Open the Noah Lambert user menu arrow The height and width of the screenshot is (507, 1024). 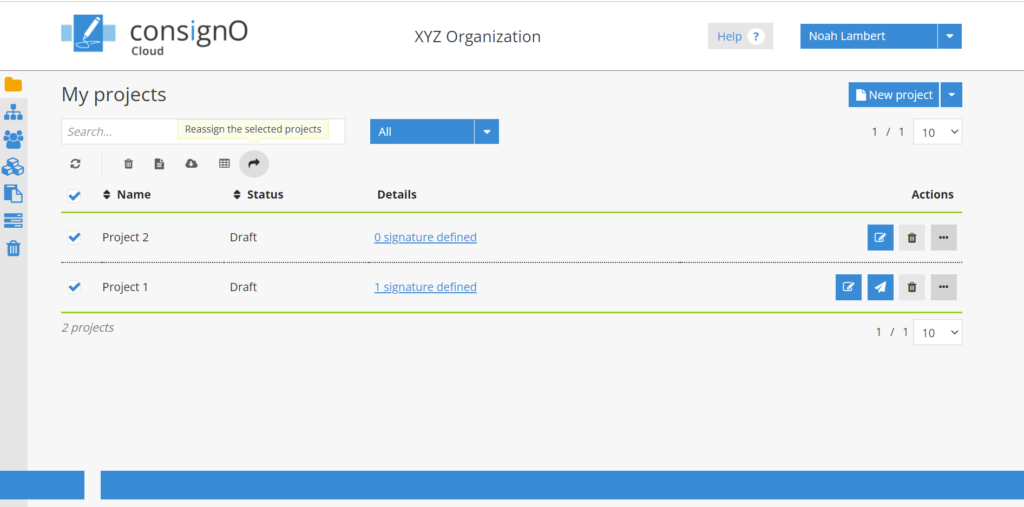coord(949,37)
